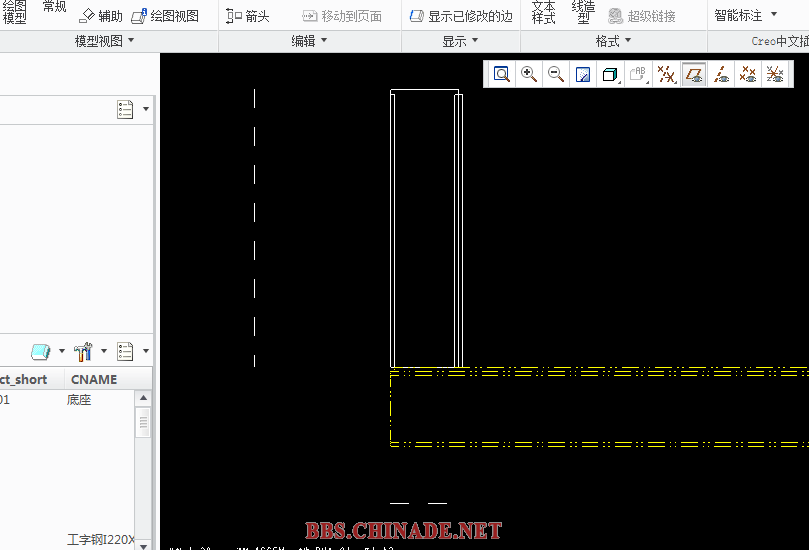Click the Zoom Out magnifier icon
The width and height of the screenshot is (809, 550).
[556, 74]
